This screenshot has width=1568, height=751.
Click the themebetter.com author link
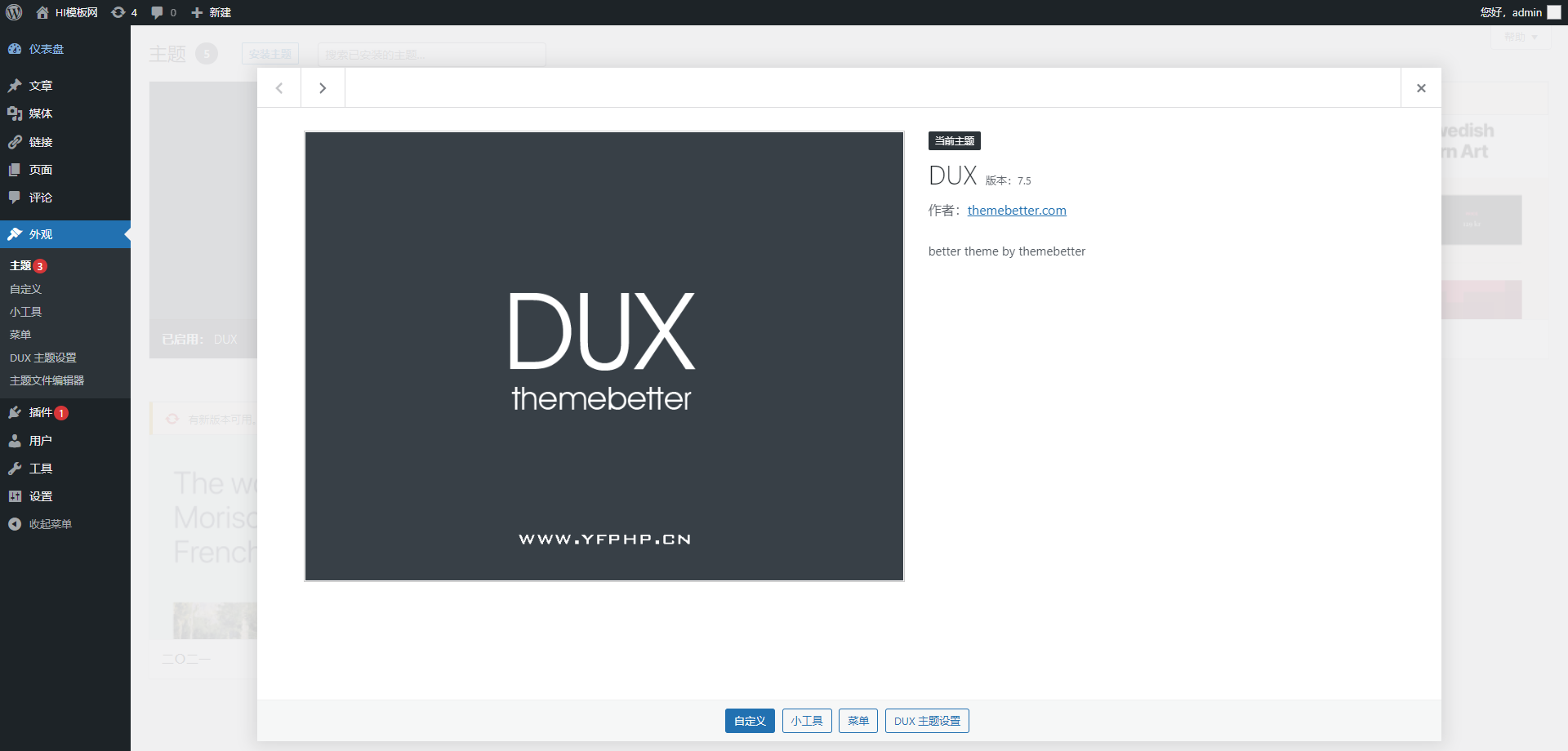(x=1017, y=211)
